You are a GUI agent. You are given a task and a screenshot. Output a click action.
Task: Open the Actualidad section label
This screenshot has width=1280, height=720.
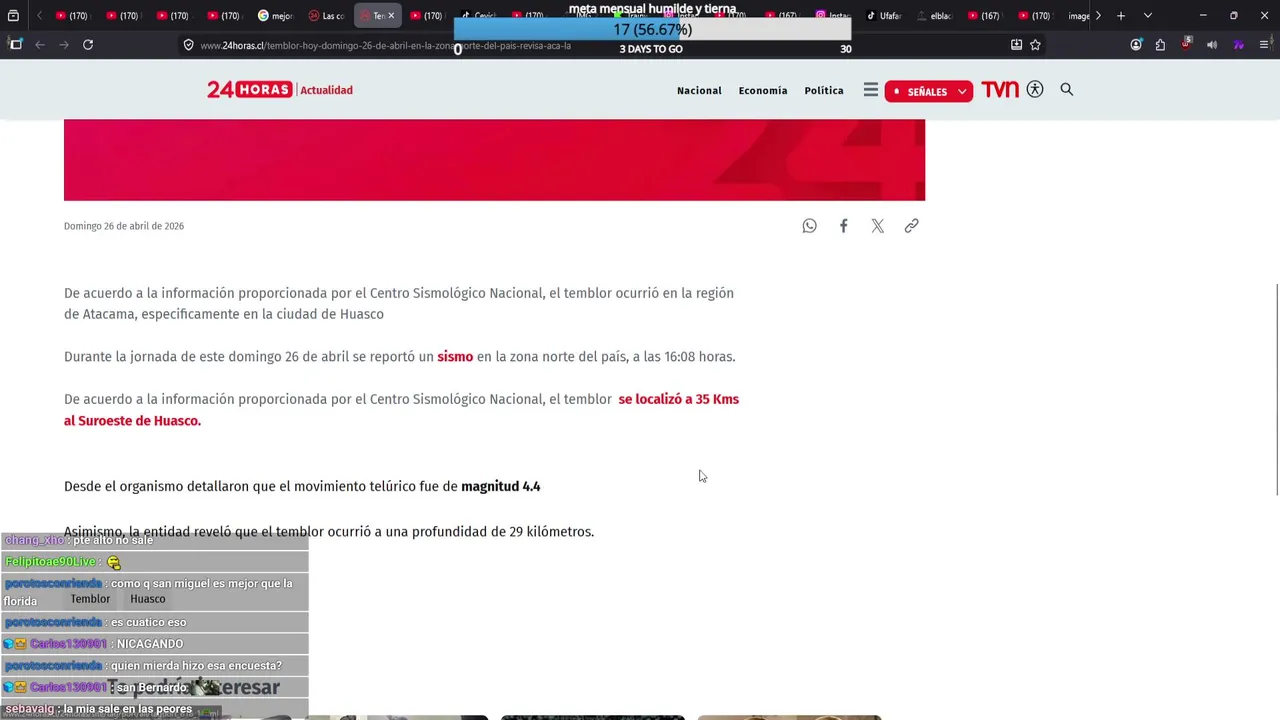coord(327,90)
